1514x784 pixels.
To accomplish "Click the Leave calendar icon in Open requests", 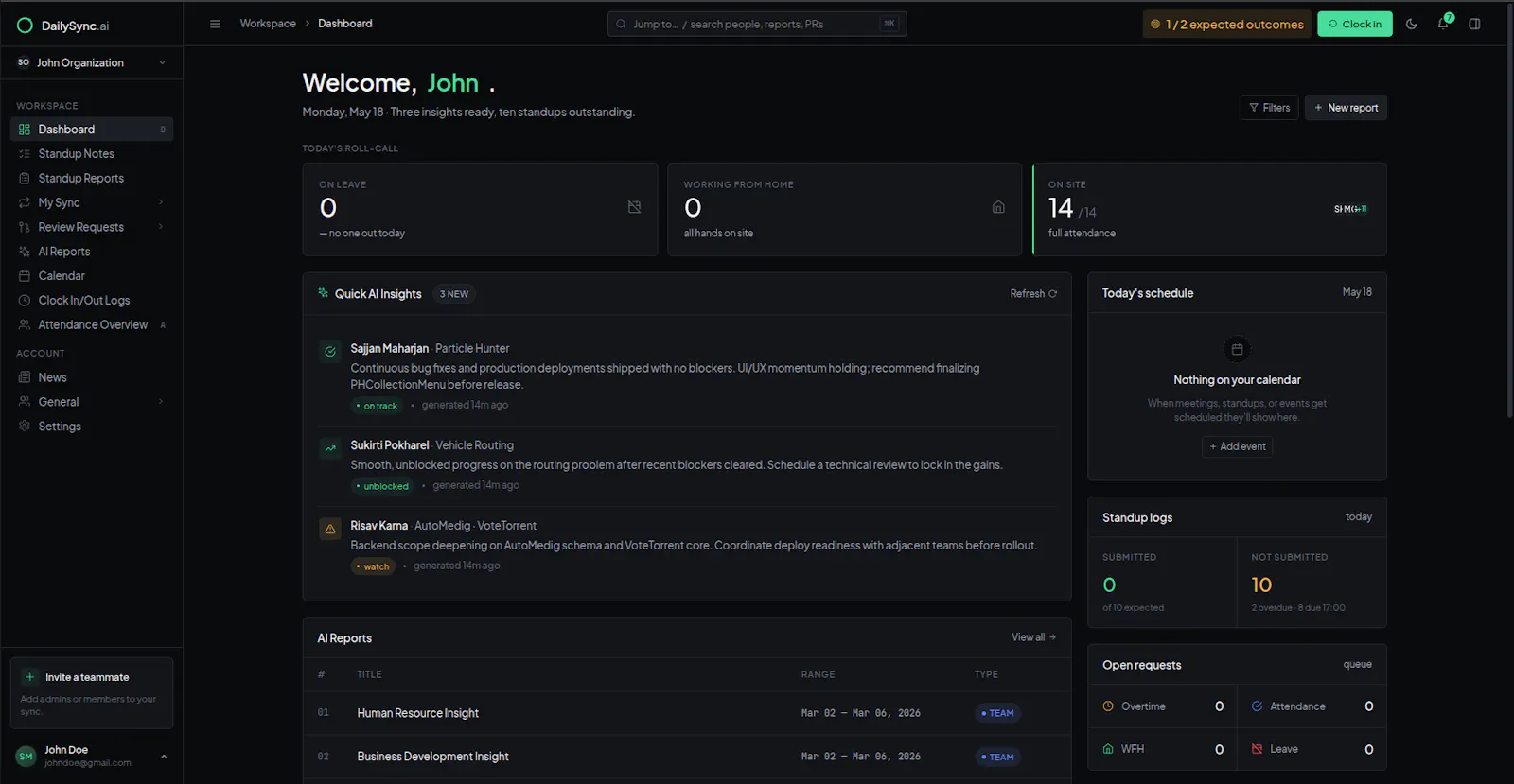I will click(x=1257, y=749).
